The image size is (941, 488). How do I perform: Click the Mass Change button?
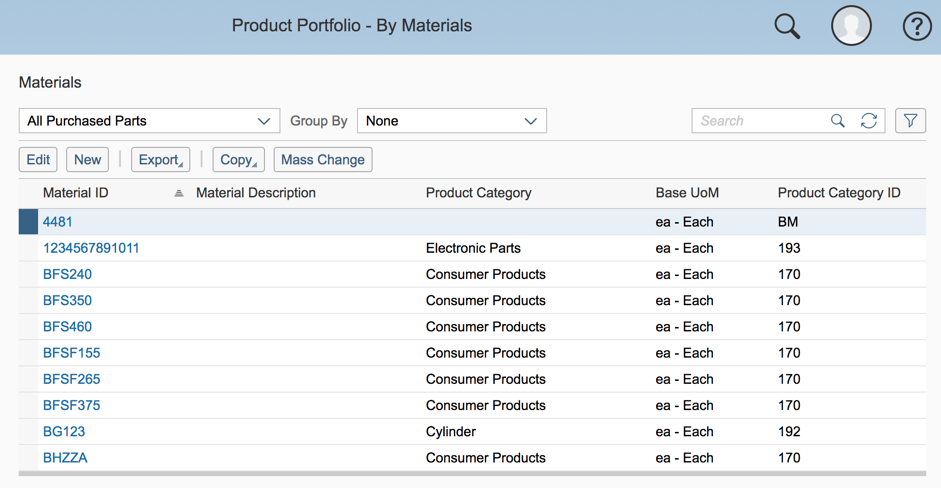[323, 160]
